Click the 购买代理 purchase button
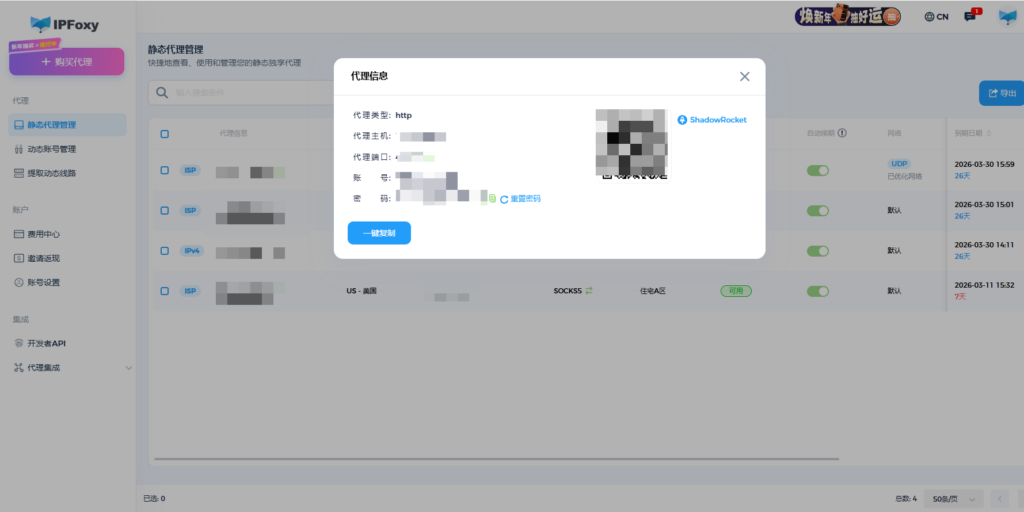The width and height of the screenshot is (1024, 512). click(x=67, y=62)
